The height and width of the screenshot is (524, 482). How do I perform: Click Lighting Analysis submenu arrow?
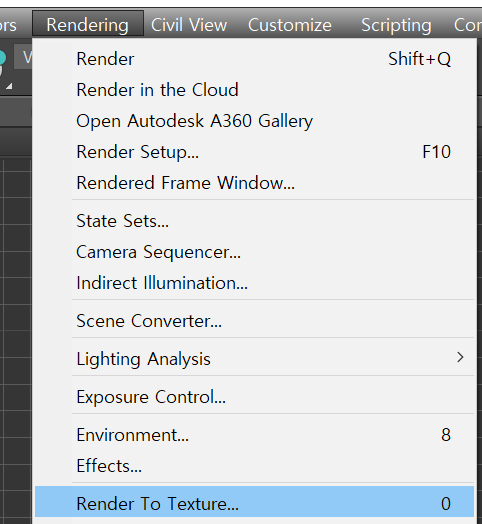pyautogui.click(x=460, y=358)
